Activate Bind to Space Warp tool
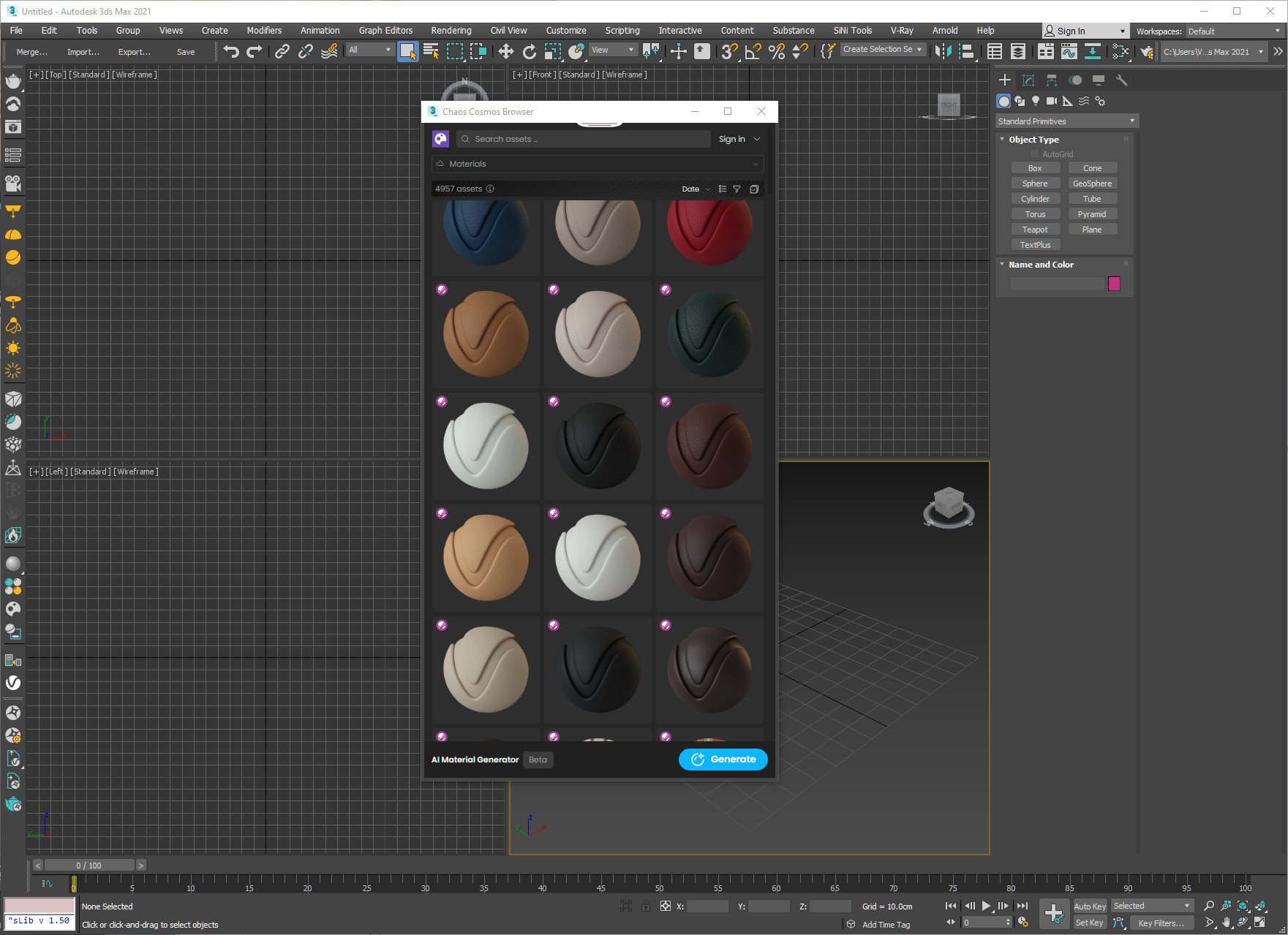 point(329,51)
